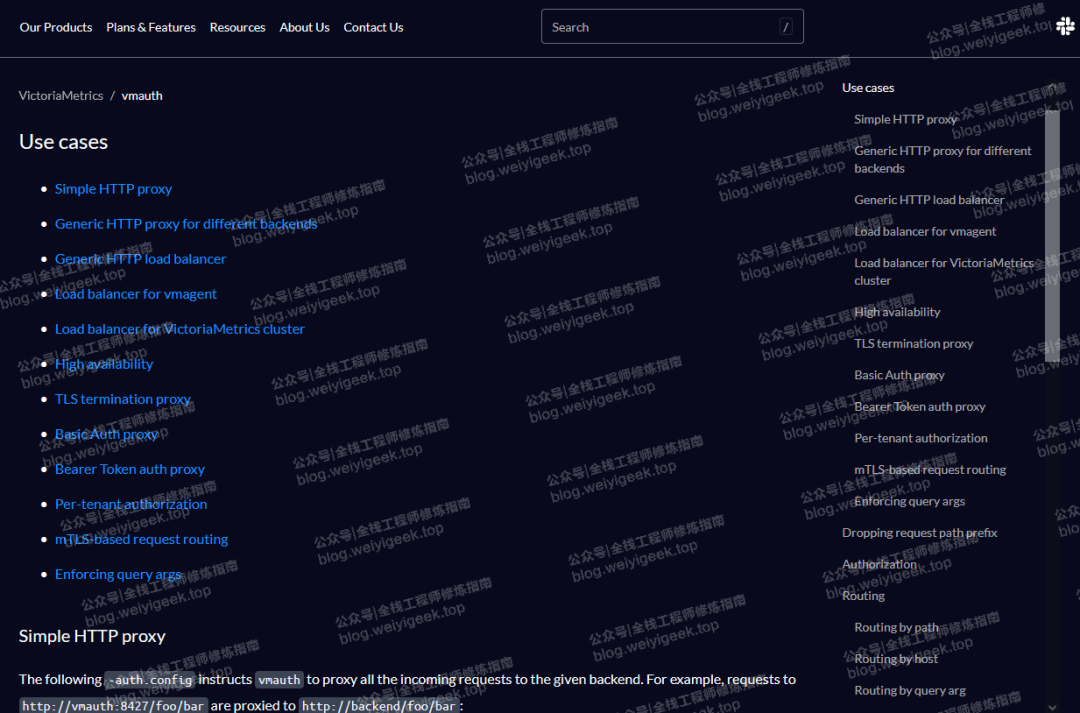
Task: Select High availability in sidebar contents
Action: [x=897, y=312]
